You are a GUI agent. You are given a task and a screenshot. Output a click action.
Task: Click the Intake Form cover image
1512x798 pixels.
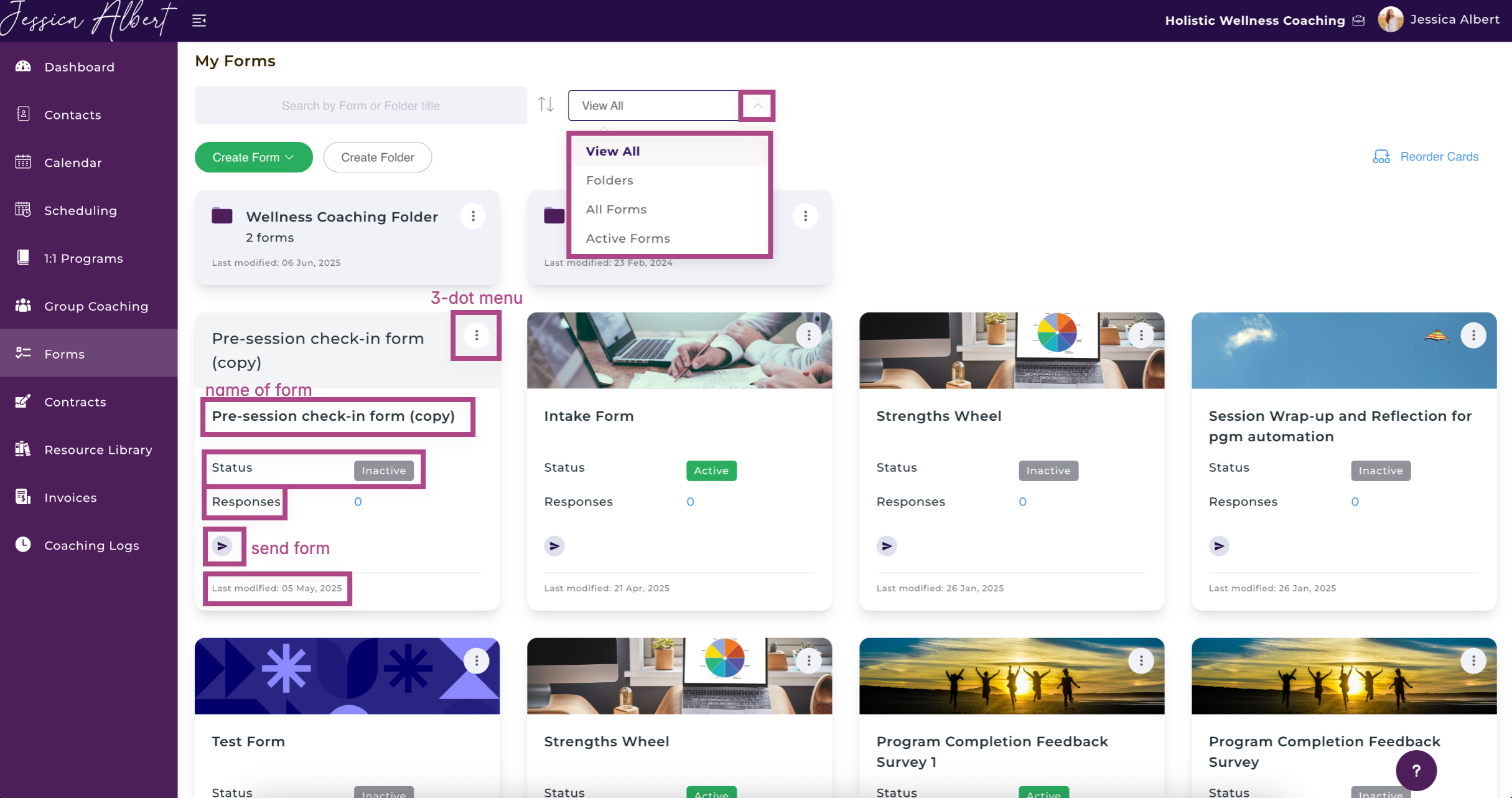[x=679, y=350]
